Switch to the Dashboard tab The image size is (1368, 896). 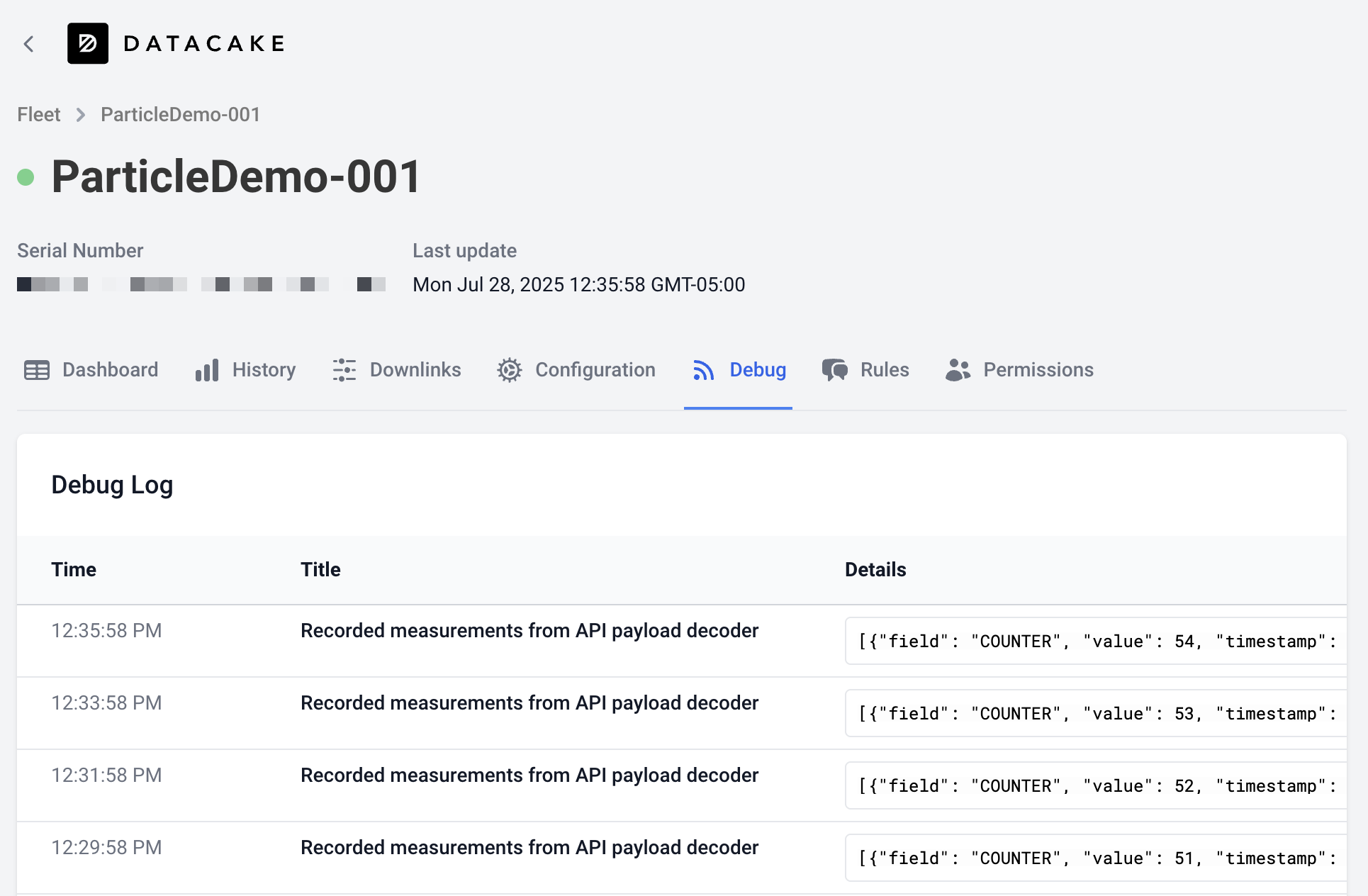pos(110,370)
